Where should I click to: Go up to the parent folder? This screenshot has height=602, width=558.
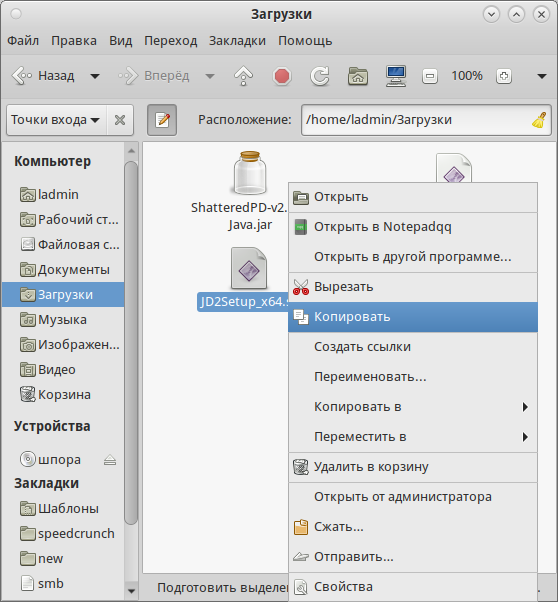pos(243,76)
